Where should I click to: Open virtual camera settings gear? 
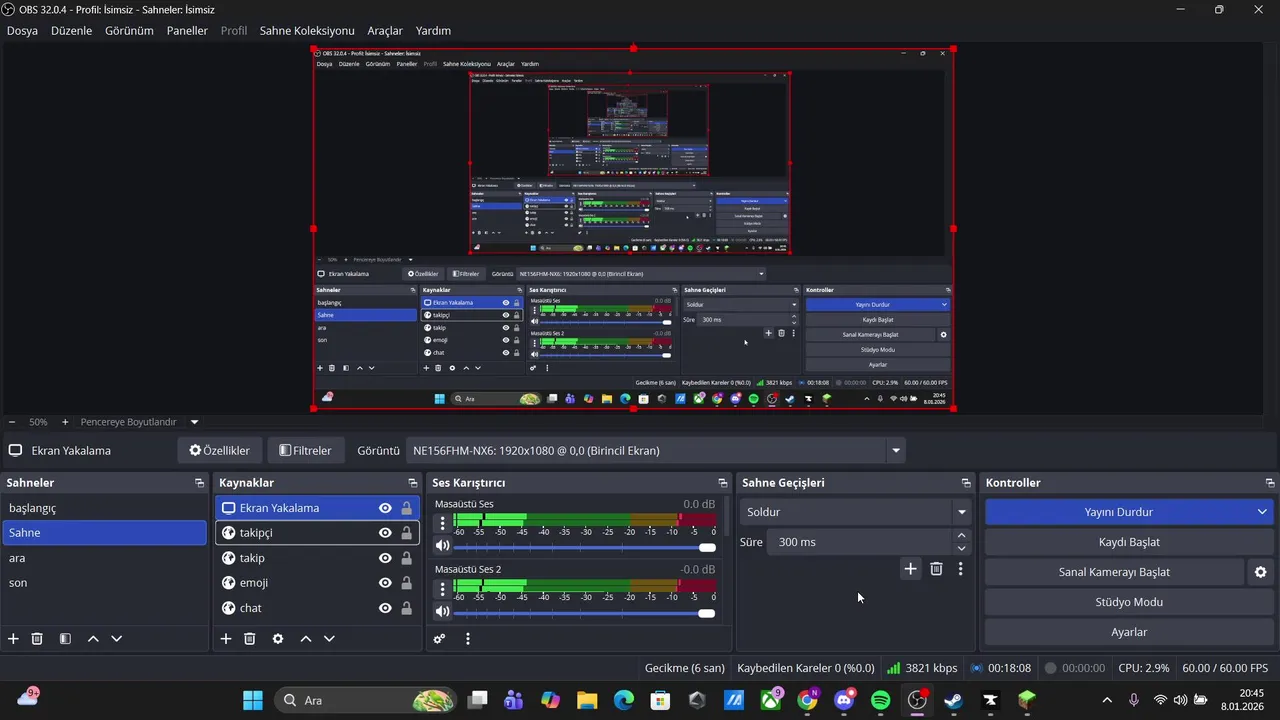[1260, 572]
